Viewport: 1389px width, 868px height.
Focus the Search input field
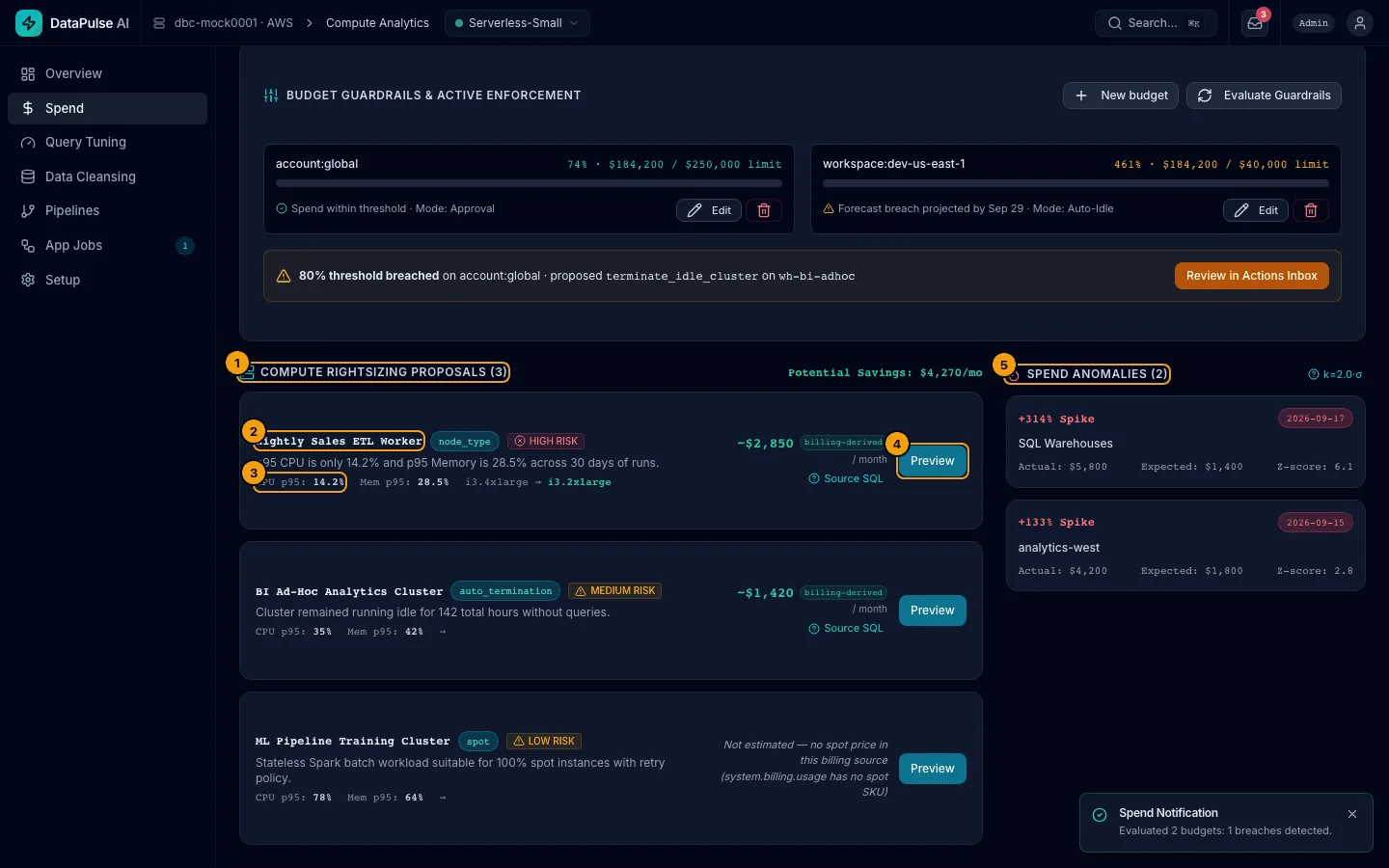point(1156,23)
